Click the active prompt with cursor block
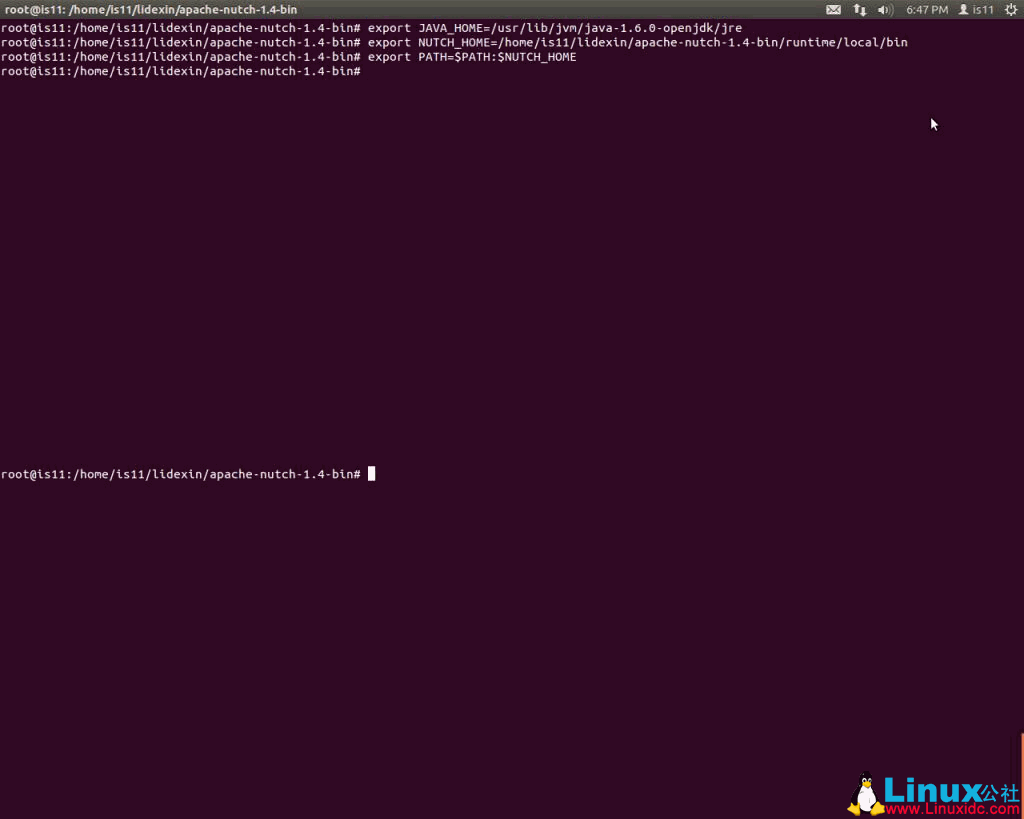The height and width of the screenshot is (819, 1024). tap(188, 474)
